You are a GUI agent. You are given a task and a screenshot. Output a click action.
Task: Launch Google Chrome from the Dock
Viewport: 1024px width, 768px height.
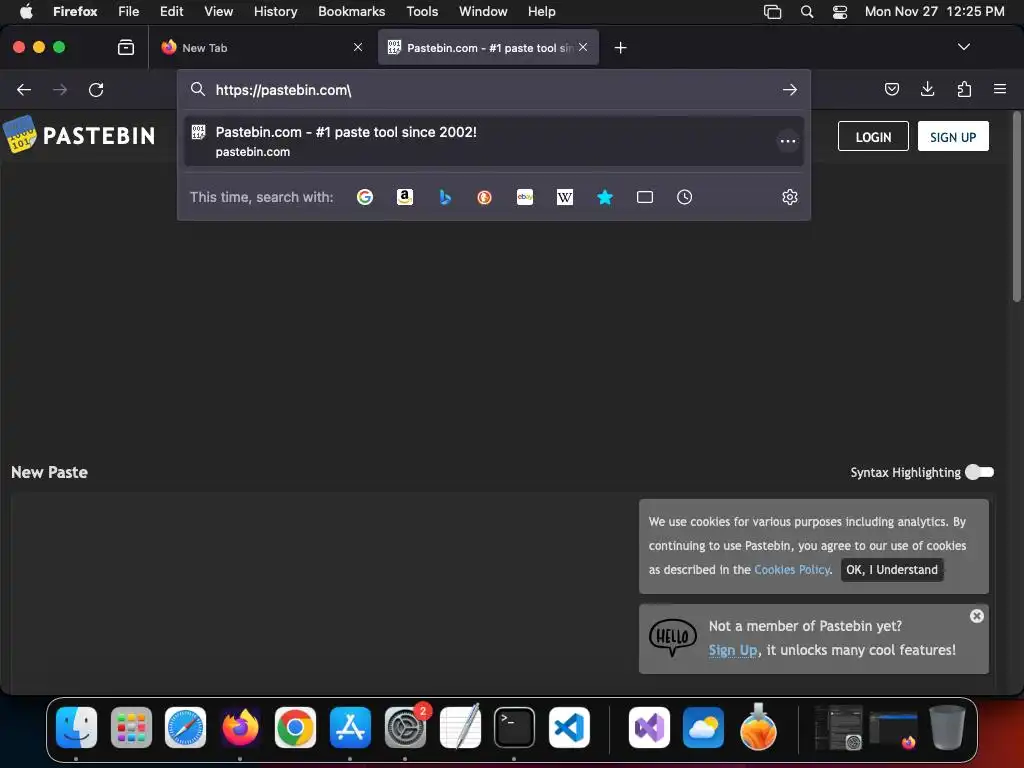pos(295,727)
